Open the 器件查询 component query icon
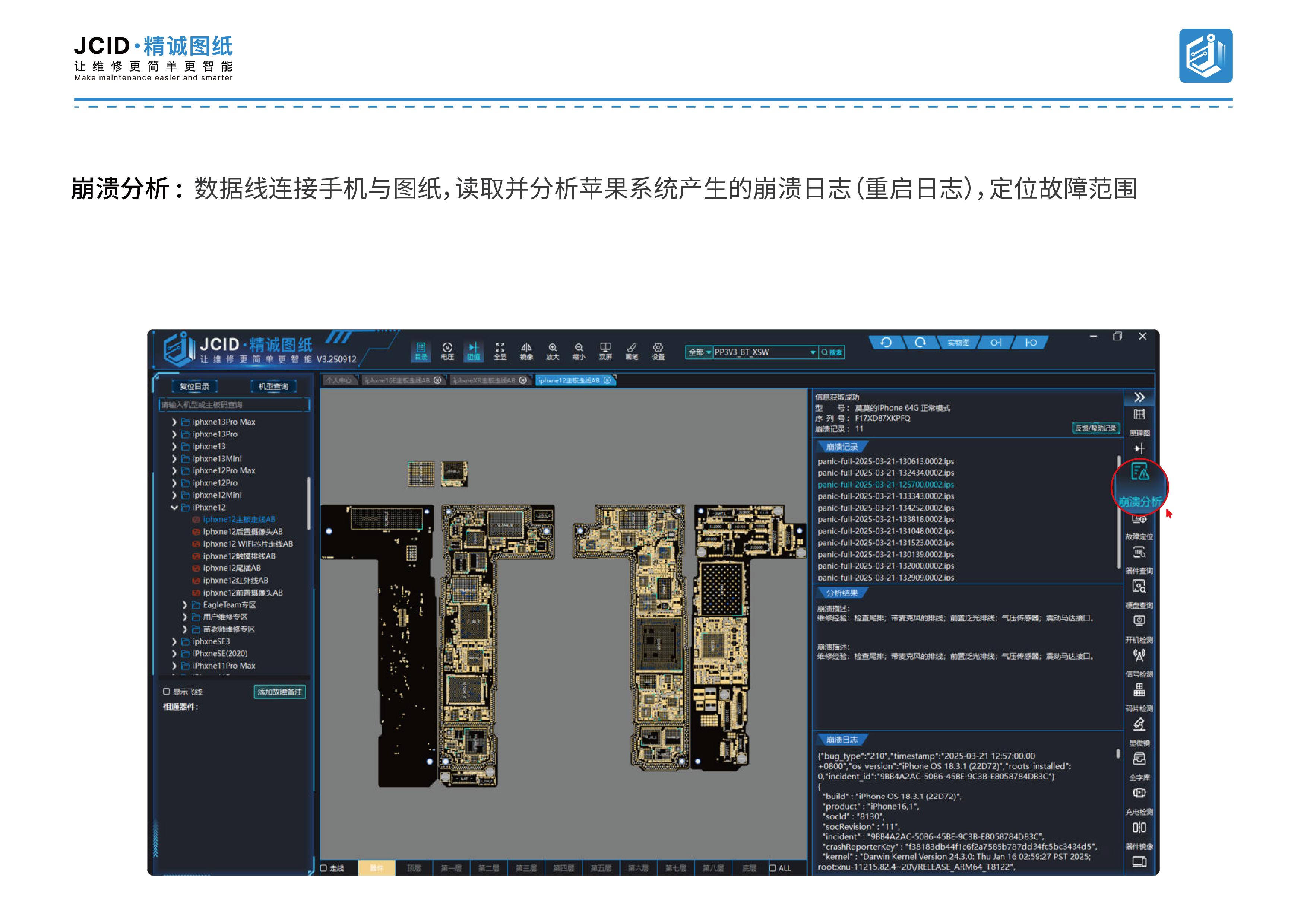 [1139, 560]
